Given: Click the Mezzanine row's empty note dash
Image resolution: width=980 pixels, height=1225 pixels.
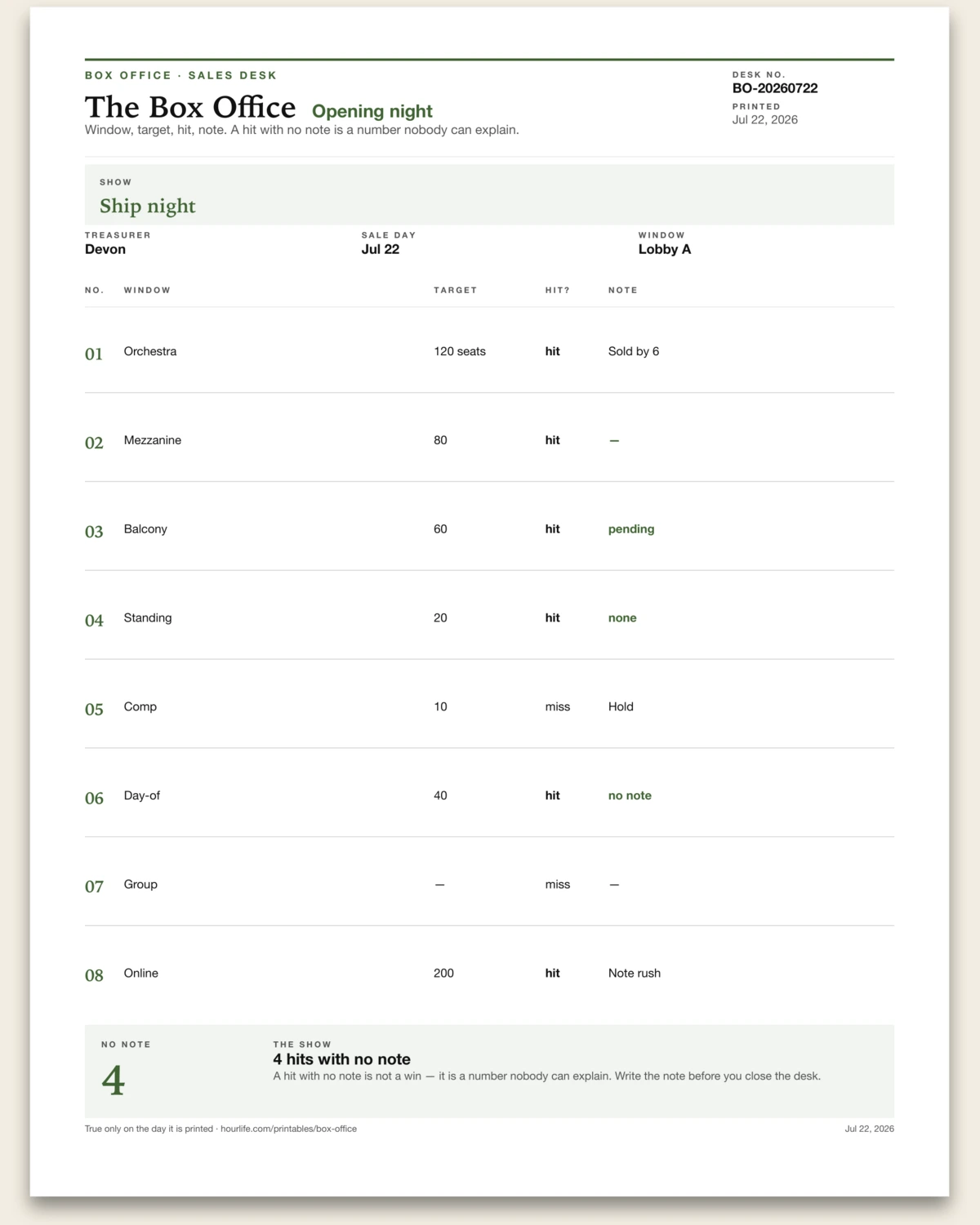Looking at the screenshot, I should click(x=614, y=440).
